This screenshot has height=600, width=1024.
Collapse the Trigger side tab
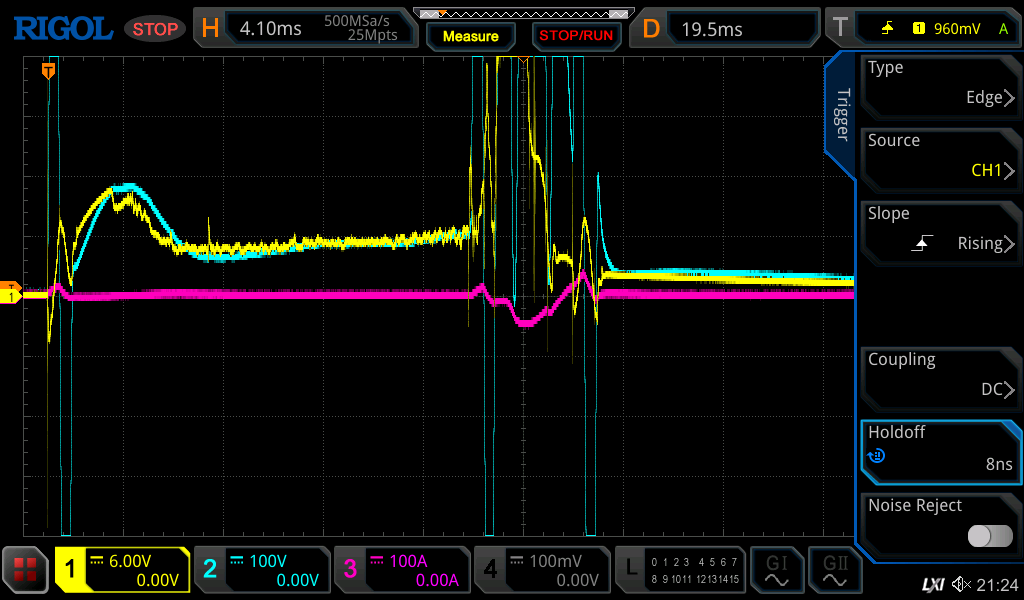click(x=841, y=115)
